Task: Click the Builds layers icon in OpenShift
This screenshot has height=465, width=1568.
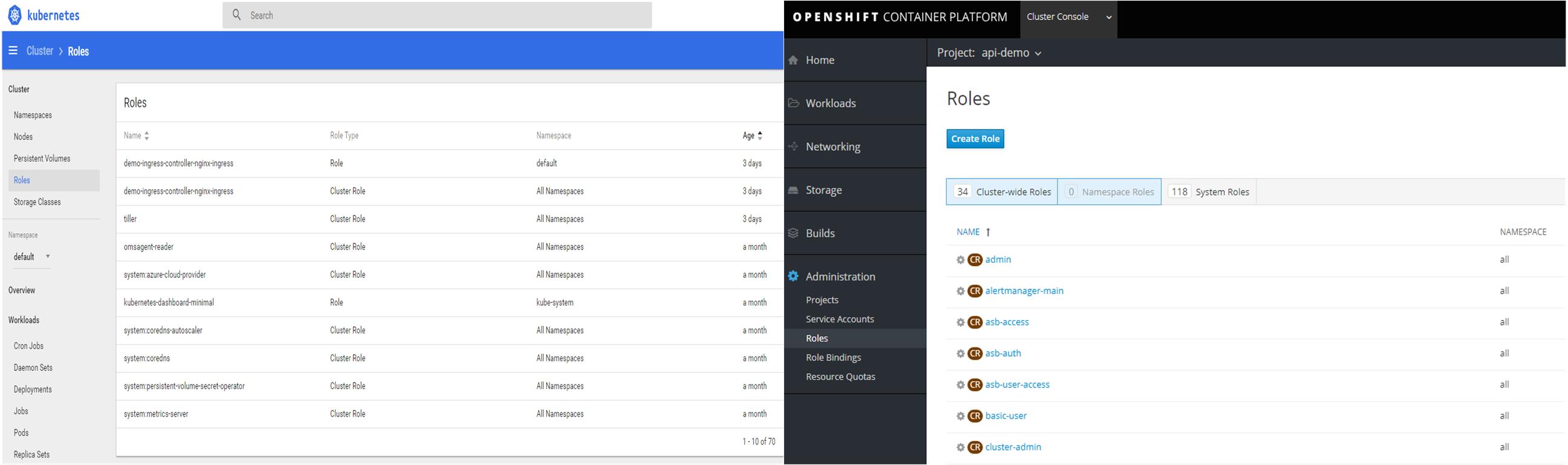Action: (793, 233)
